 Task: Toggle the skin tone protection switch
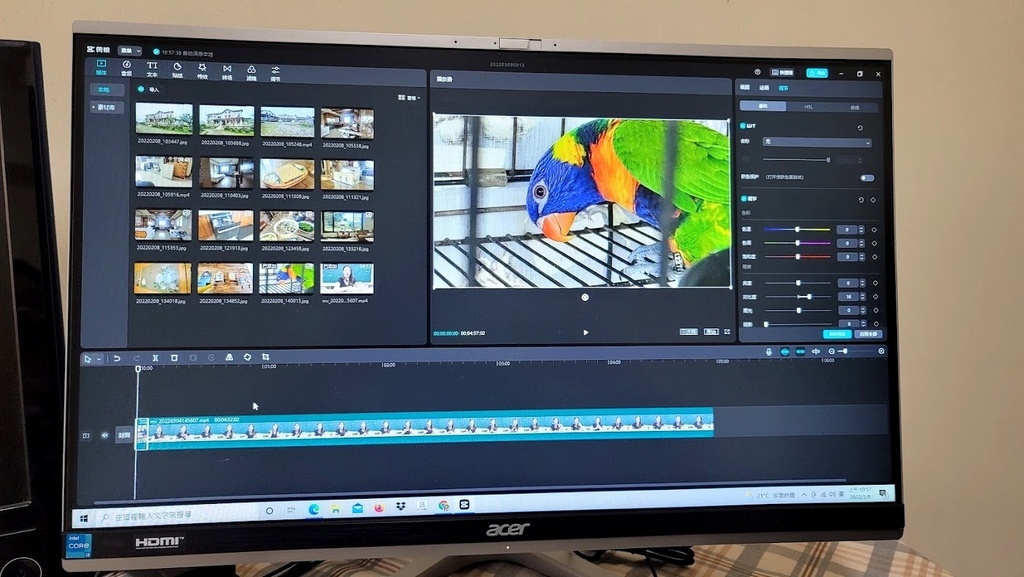[867, 178]
